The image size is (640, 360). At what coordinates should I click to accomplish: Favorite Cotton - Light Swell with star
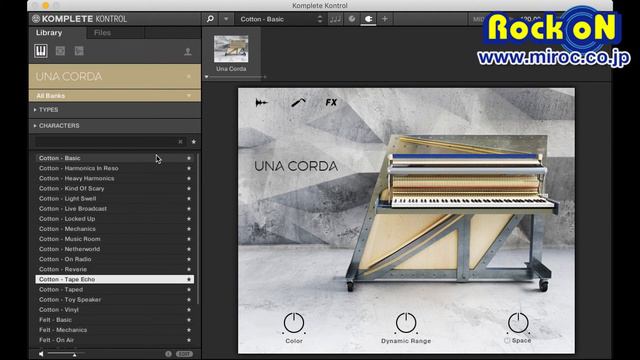[x=189, y=198]
